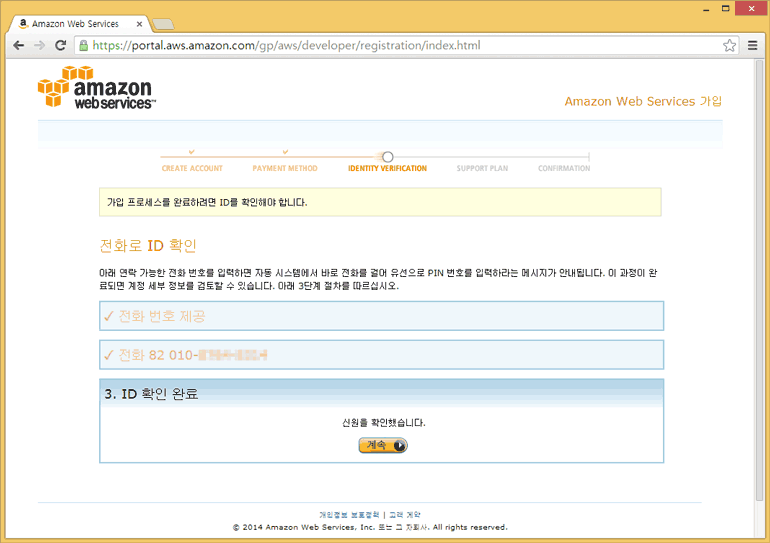The width and height of the screenshot is (770, 543).
Task: Click the browser Back arrow button
Action: (18, 45)
